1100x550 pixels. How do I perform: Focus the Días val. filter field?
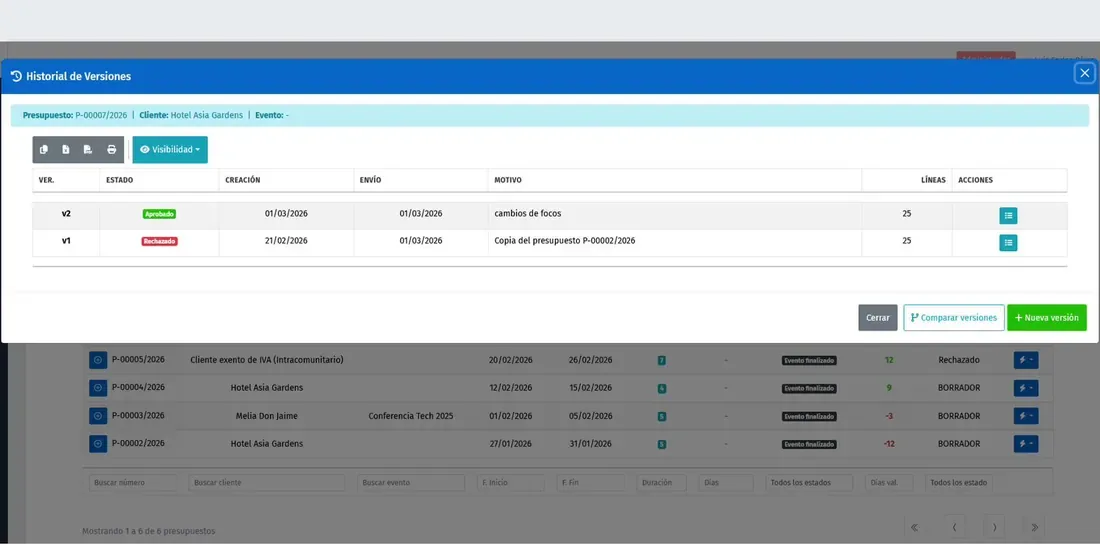point(889,483)
